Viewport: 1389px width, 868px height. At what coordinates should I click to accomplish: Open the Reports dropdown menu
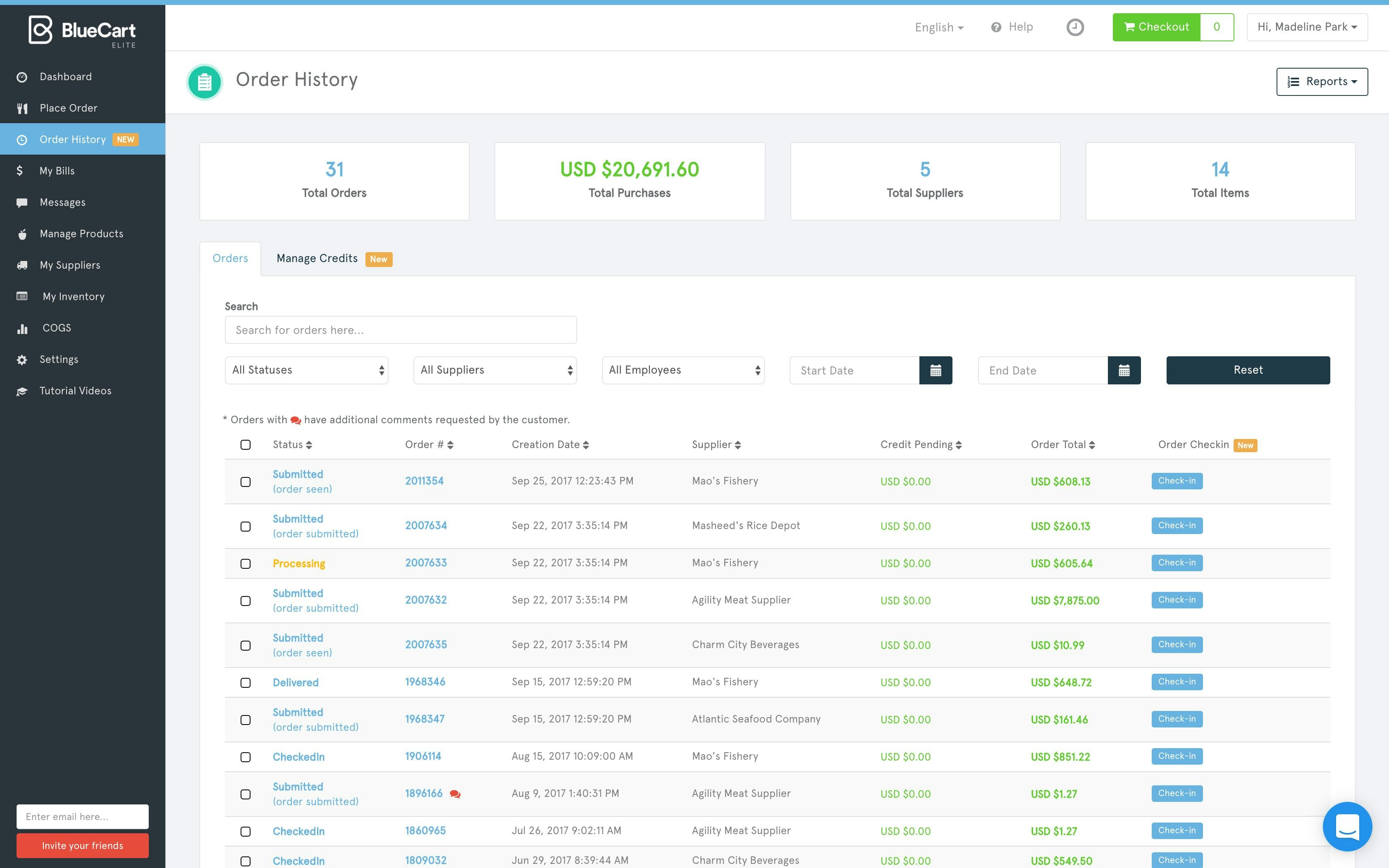1321,81
